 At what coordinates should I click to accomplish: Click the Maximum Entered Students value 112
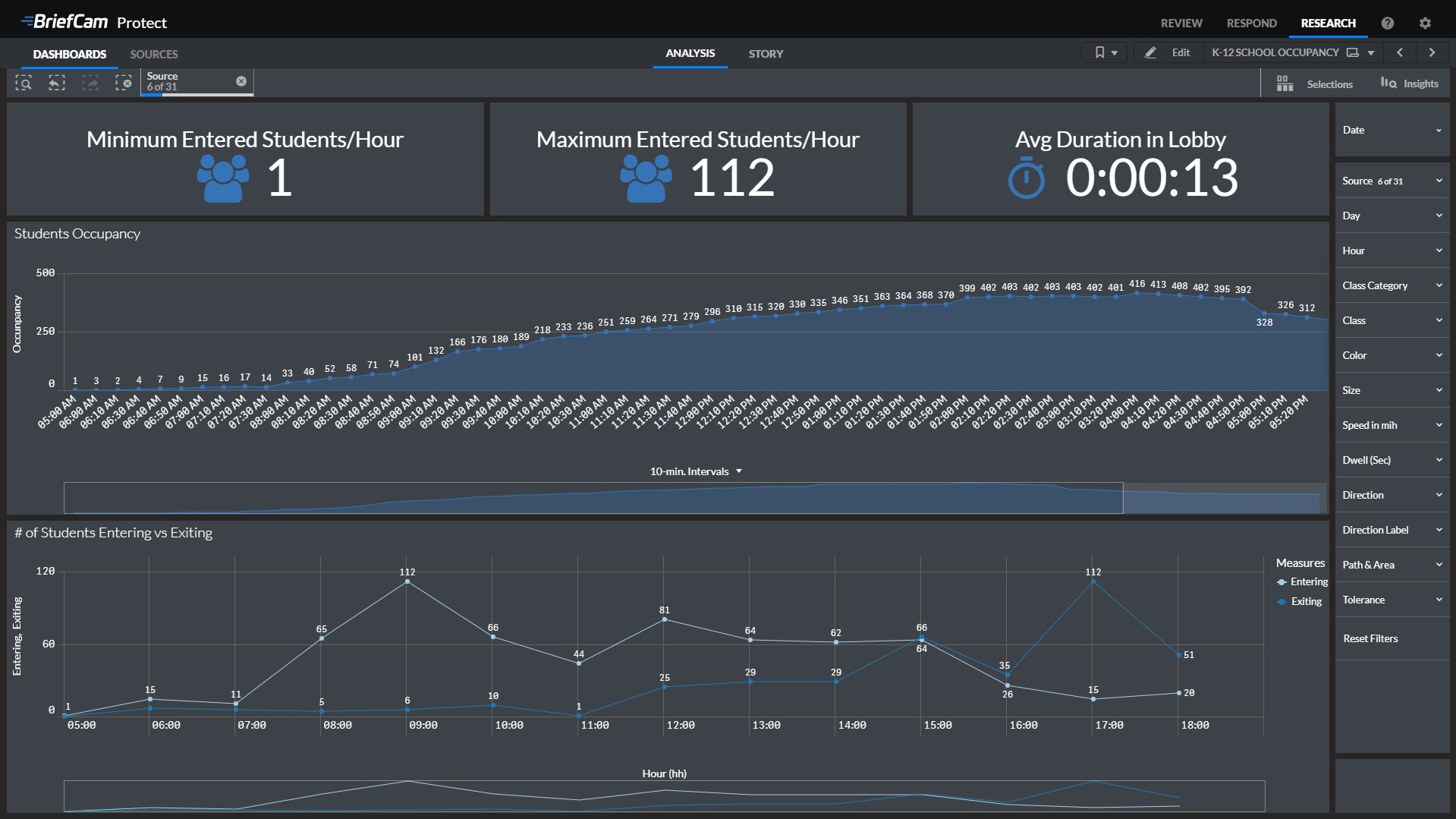(732, 178)
